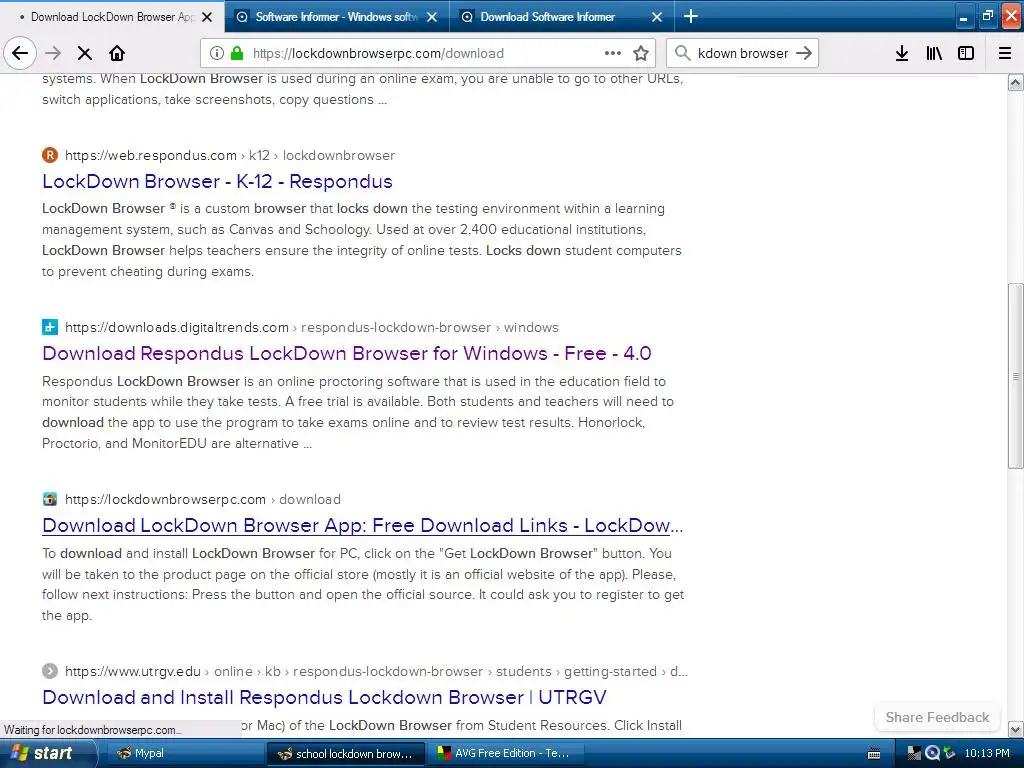This screenshot has height=768, width=1024.
Task: Open the downloads panel
Action: [902, 54]
